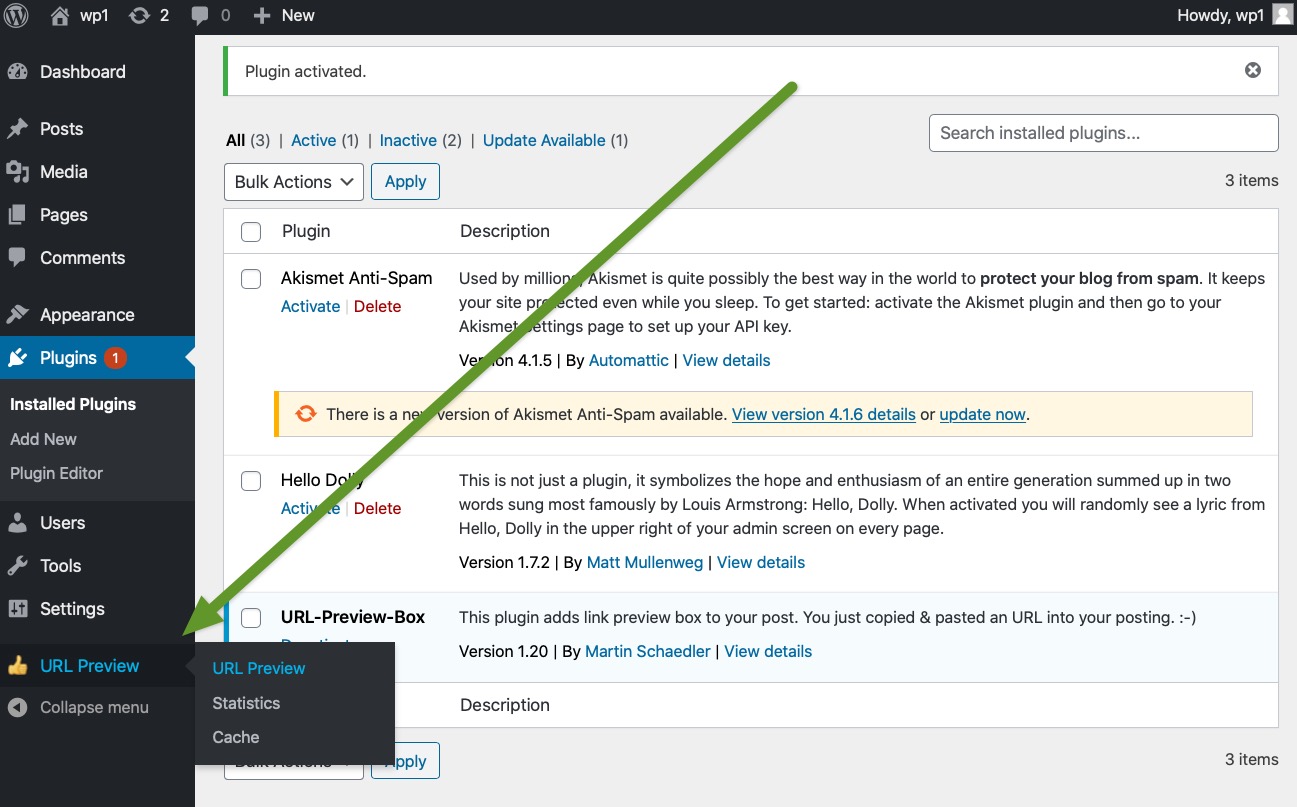Click the home icon for wp1 site
The height and width of the screenshot is (807, 1297).
tap(61, 15)
